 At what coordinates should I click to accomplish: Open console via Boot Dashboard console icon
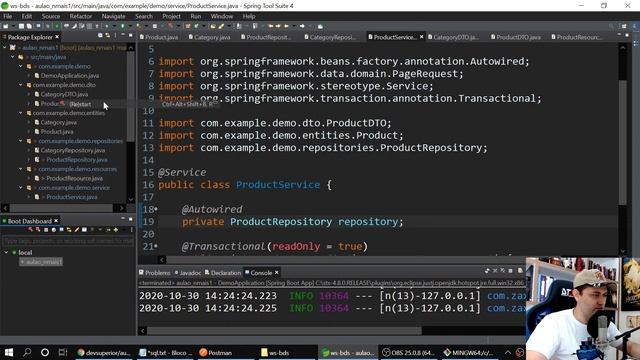pyautogui.click(x=62, y=229)
